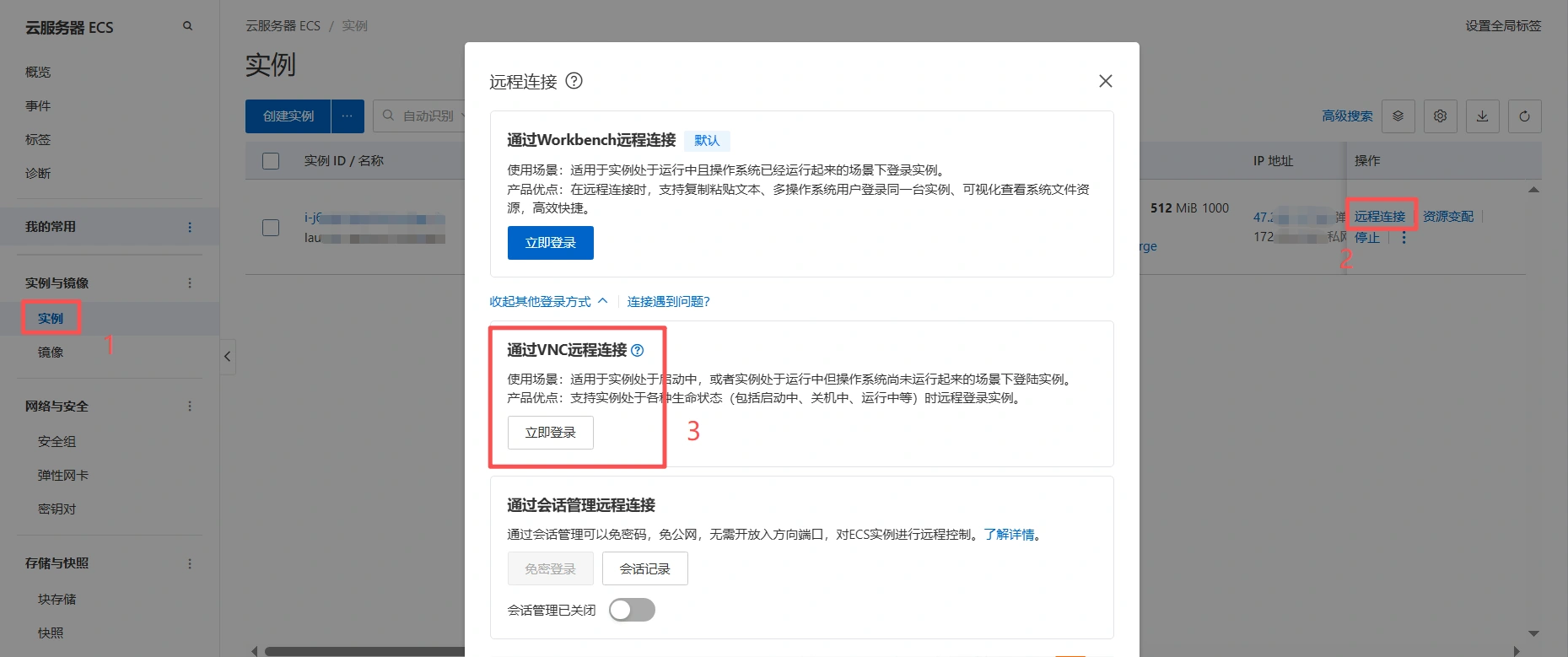1568x657 pixels.
Task: Open the row more-actions dots beside 停止
Action: pos(1404,238)
